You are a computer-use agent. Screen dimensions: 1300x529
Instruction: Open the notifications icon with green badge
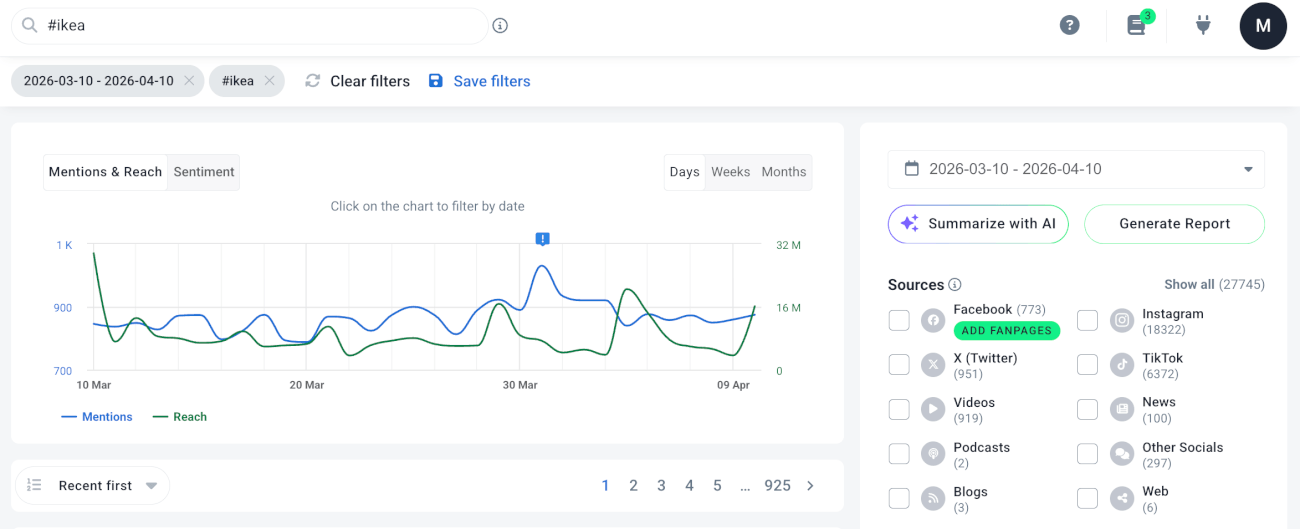coord(1137,25)
